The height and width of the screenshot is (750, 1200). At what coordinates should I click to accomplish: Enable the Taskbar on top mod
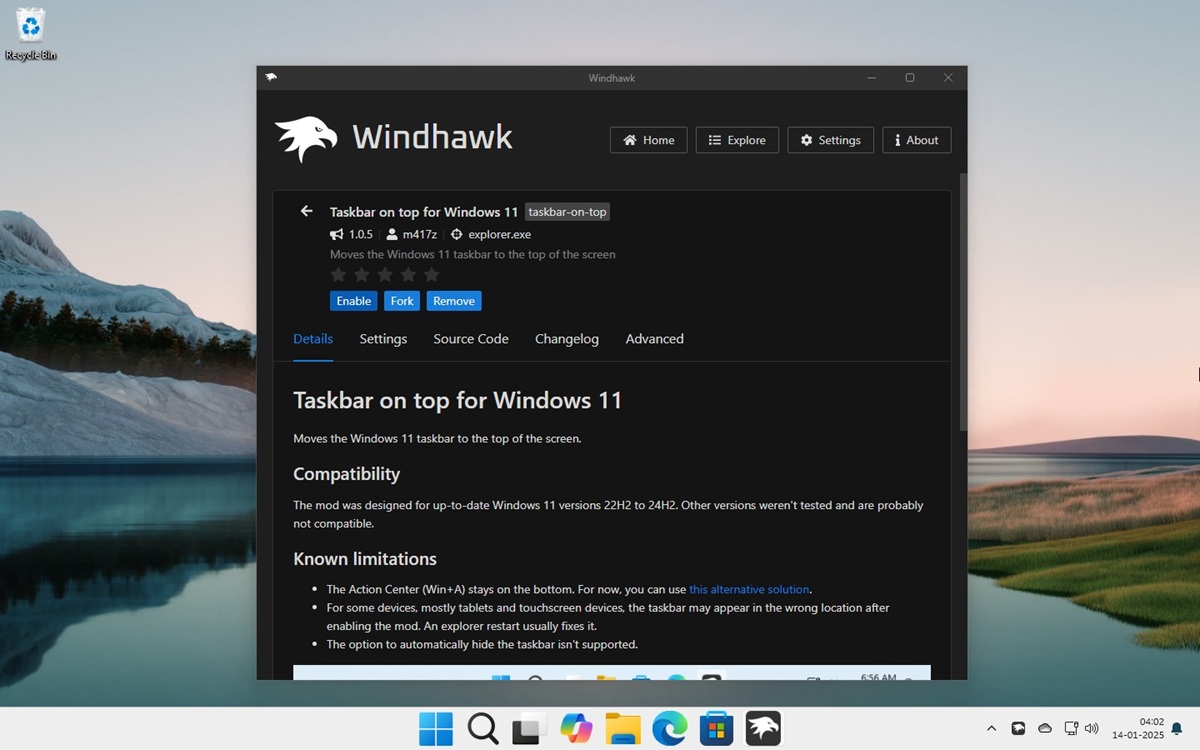coord(353,300)
